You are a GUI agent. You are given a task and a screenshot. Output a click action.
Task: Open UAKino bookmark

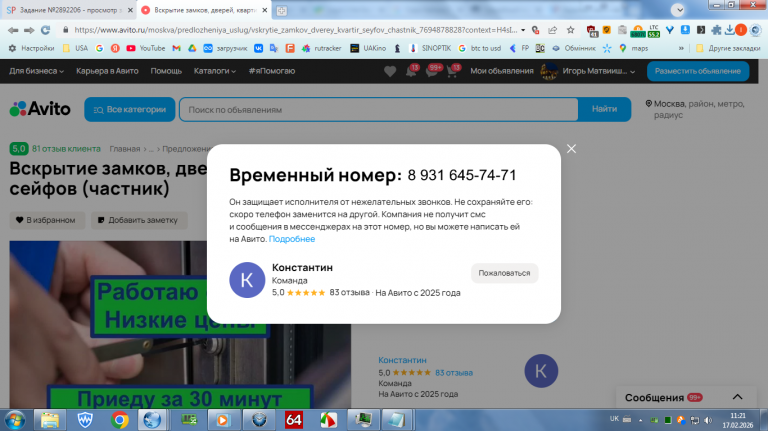tap(368, 48)
